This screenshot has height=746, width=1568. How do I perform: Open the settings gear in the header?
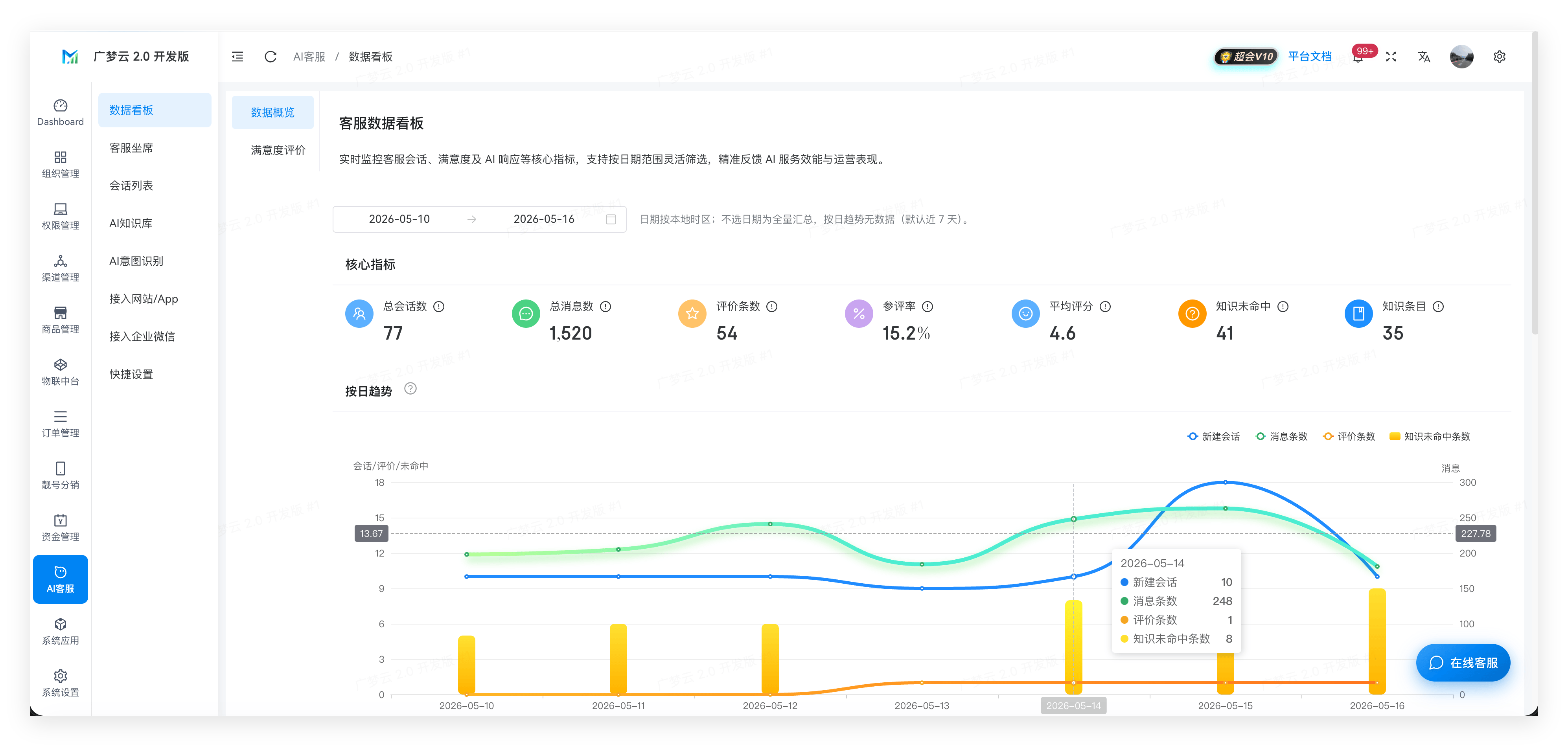1499,57
